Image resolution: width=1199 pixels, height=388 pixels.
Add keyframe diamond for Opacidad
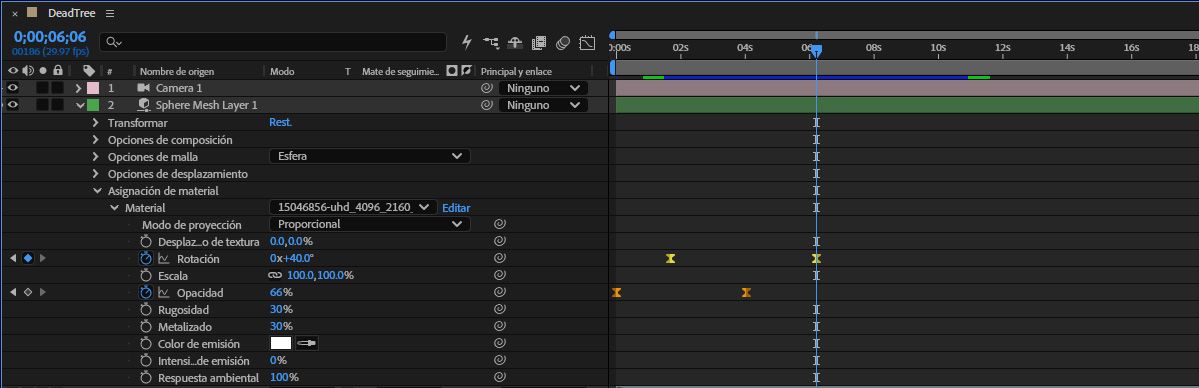pyautogui.click(x=28, y=292)
